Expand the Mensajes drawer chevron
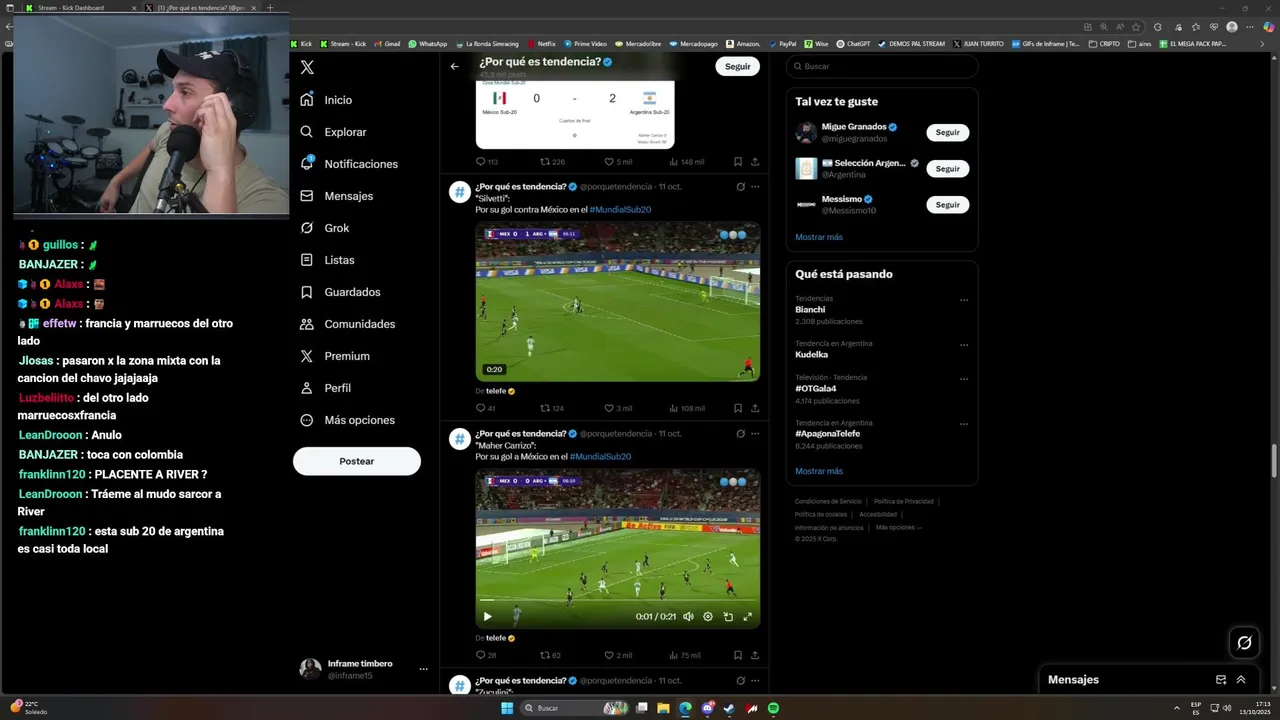This screenshot has width=1280, height=720. [1241, 680]
